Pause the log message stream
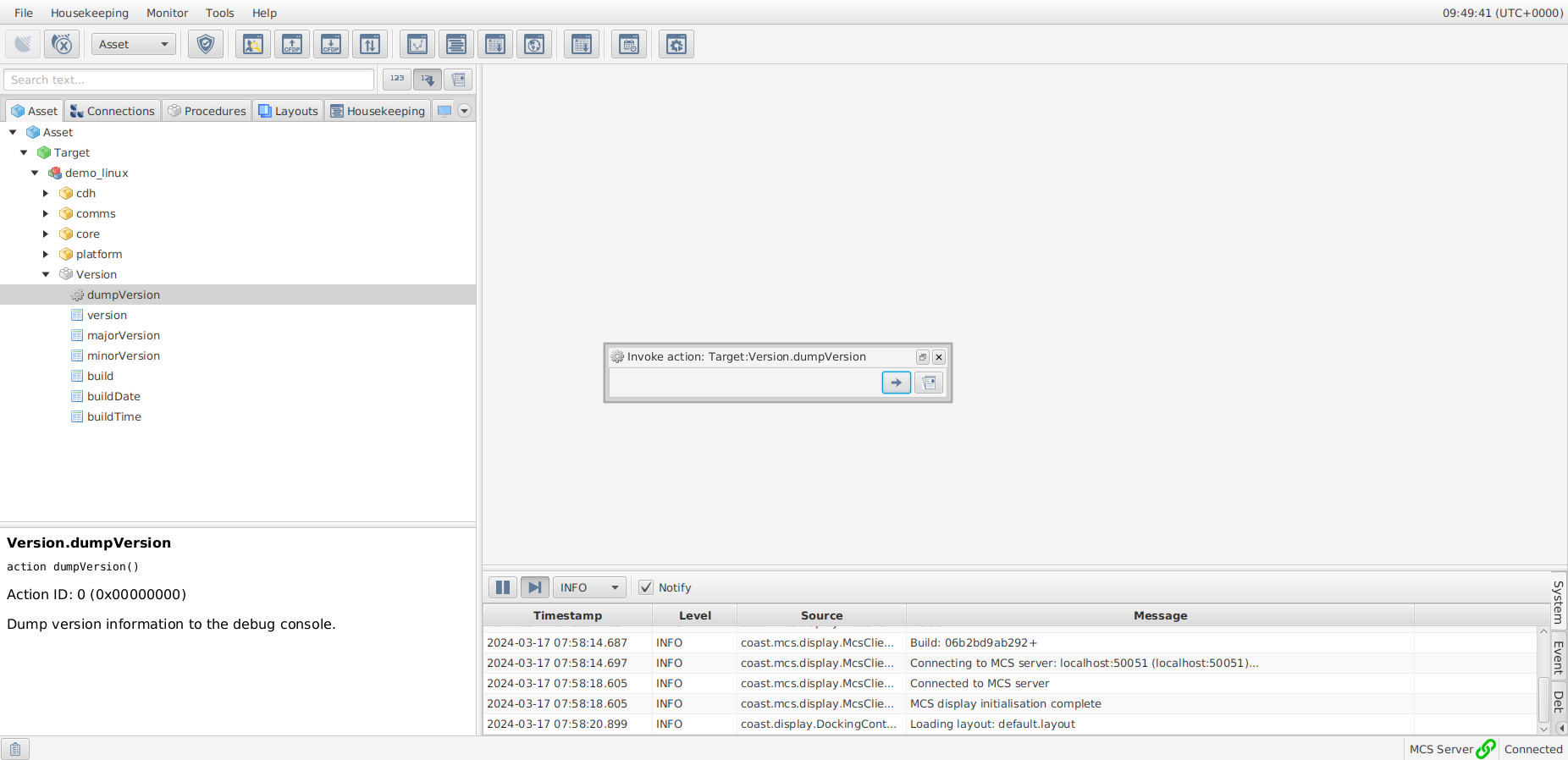Viewport: 1568px width, 760px height. (503, 587)
